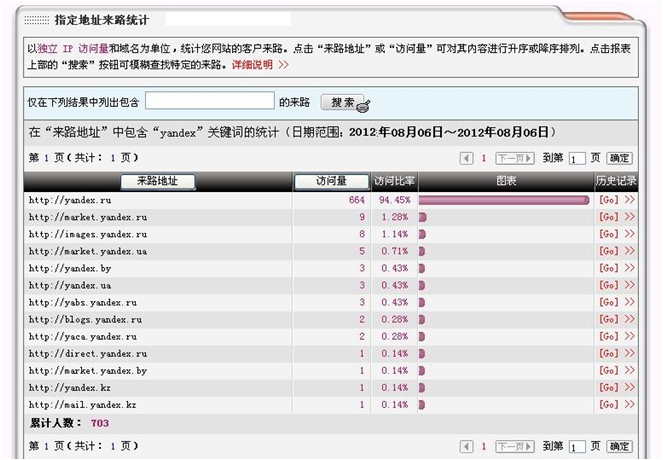Click the >> arrow icon in blogs.yandex.ru row
Viewport: 663px width, 460px height.
630,319
